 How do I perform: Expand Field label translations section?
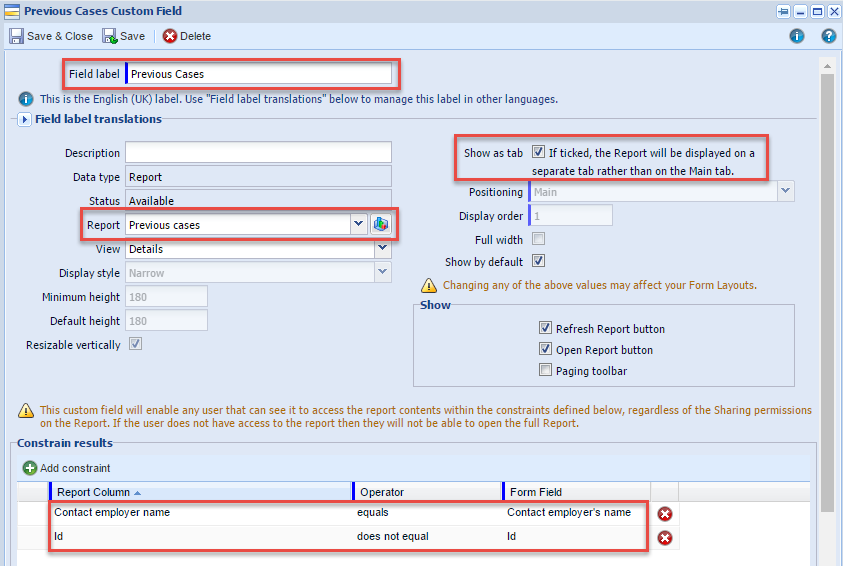[24, 119]
